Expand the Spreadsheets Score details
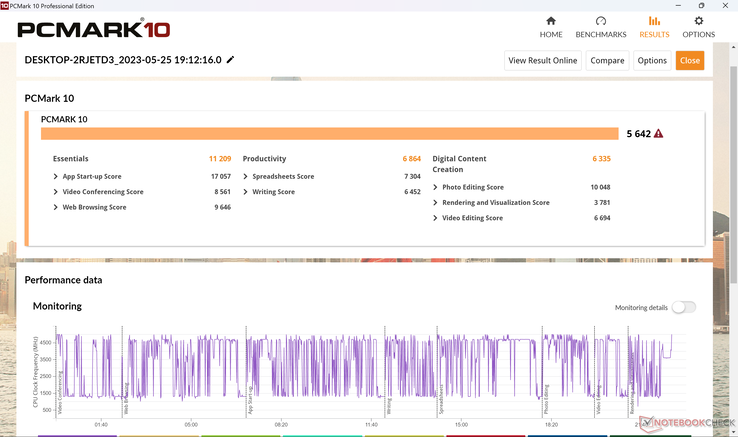 (245, 176)
